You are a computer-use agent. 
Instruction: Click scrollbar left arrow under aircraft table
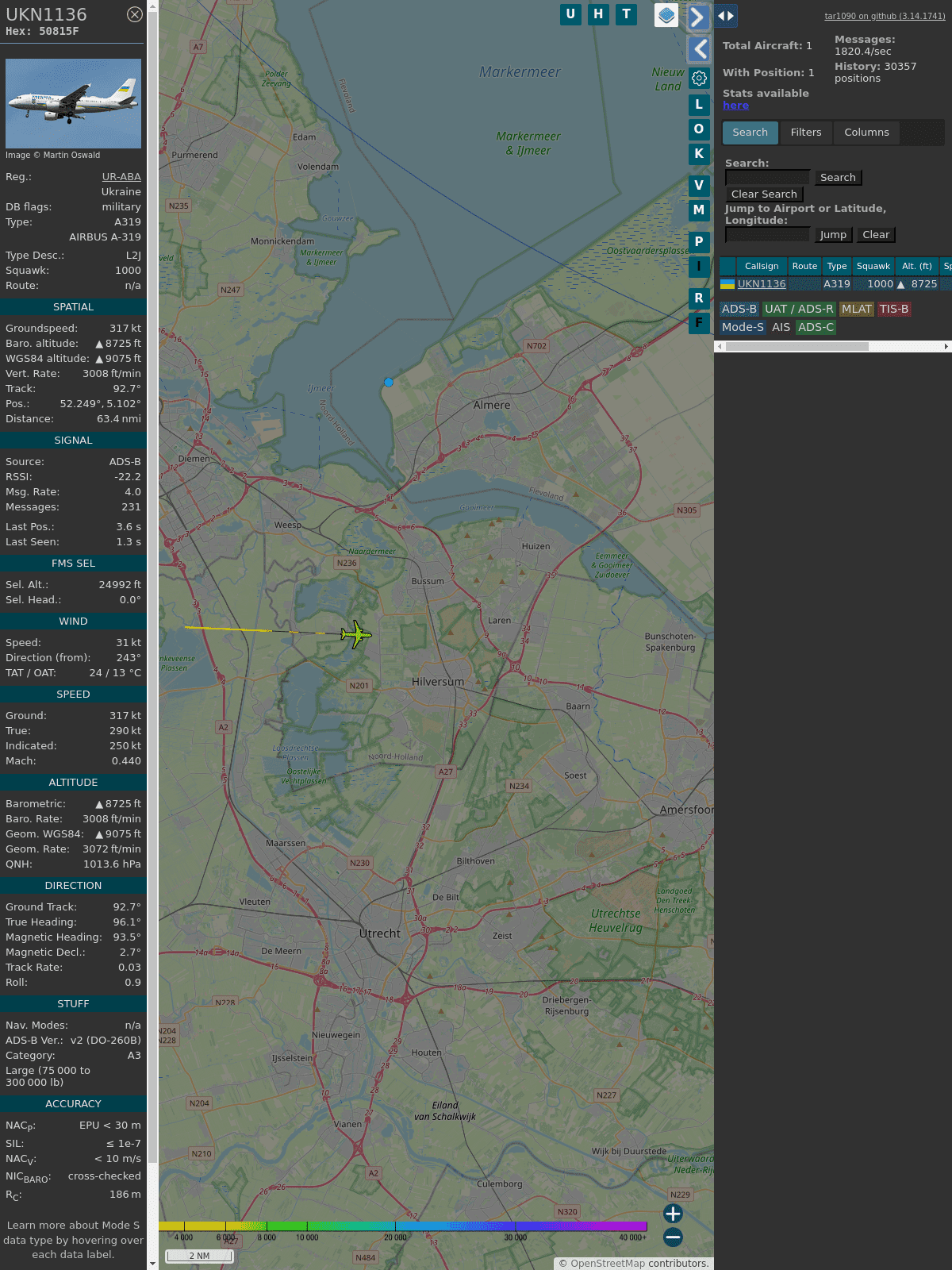(720, 347)
